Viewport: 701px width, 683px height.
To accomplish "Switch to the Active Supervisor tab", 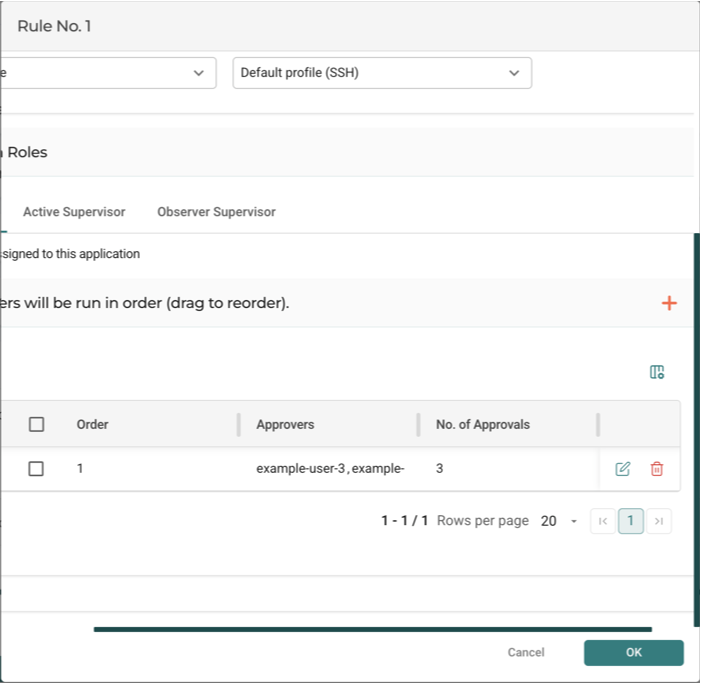I will (x=74, y=212).
